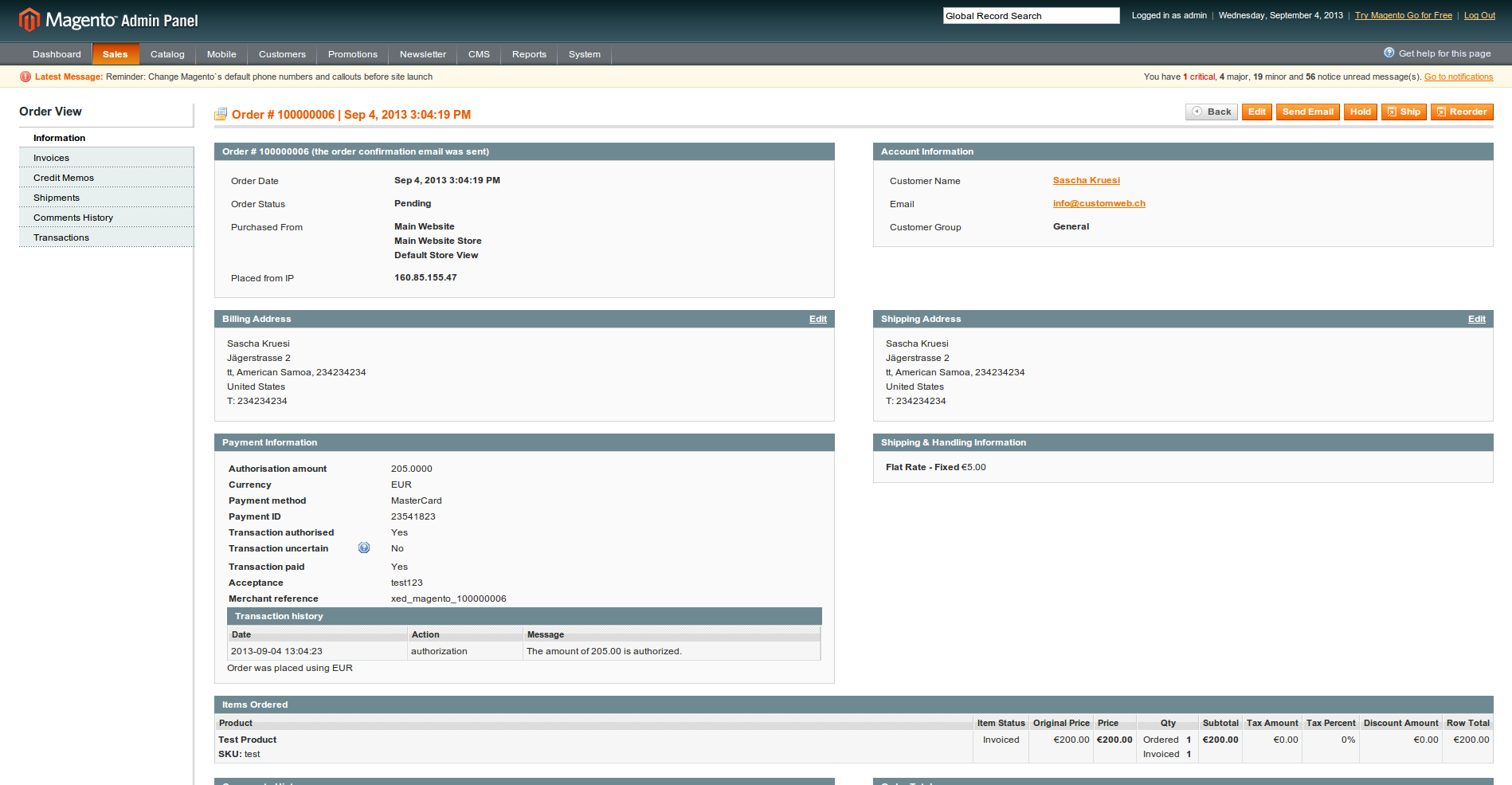Open customer profile Sascha Kruesi
The image size is (1512, 785).
tap(1086, 180)
